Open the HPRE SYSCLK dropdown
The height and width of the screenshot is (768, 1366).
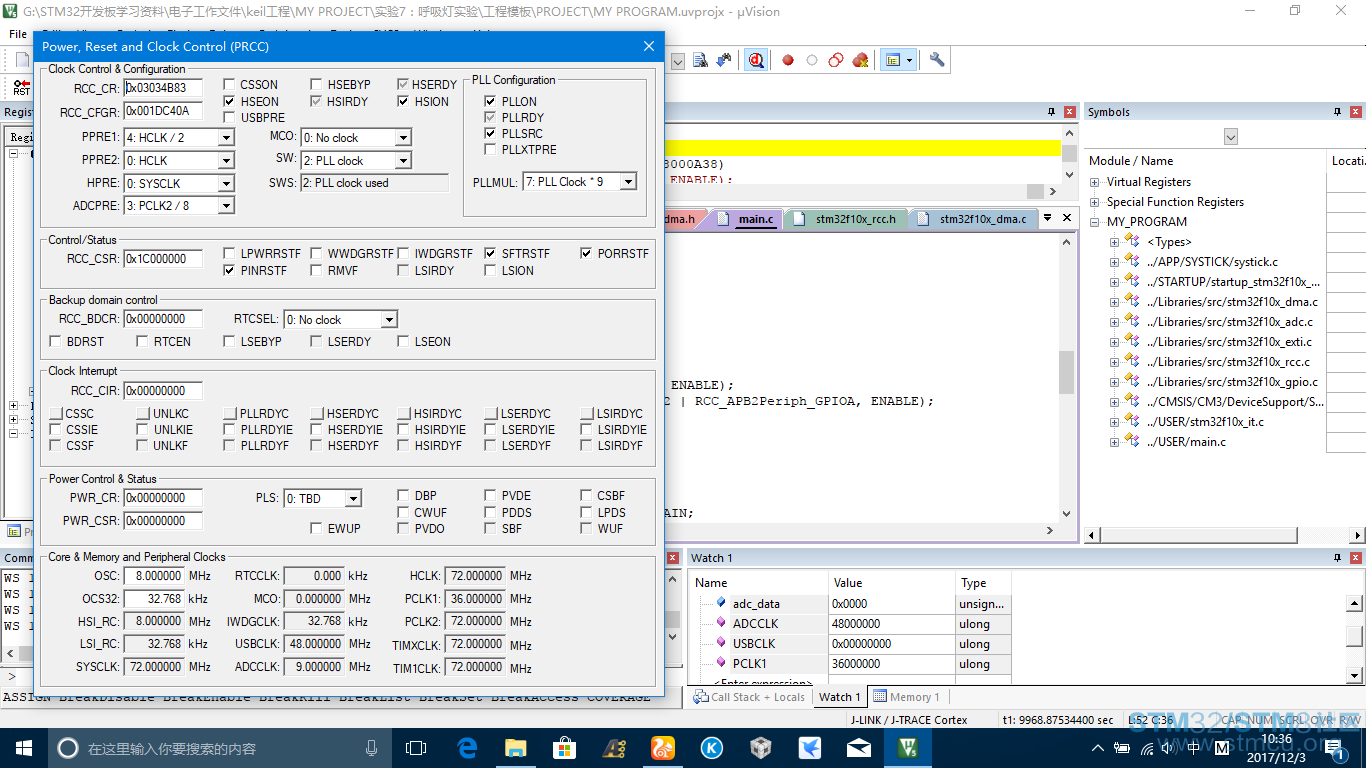[x=226, y=184]
